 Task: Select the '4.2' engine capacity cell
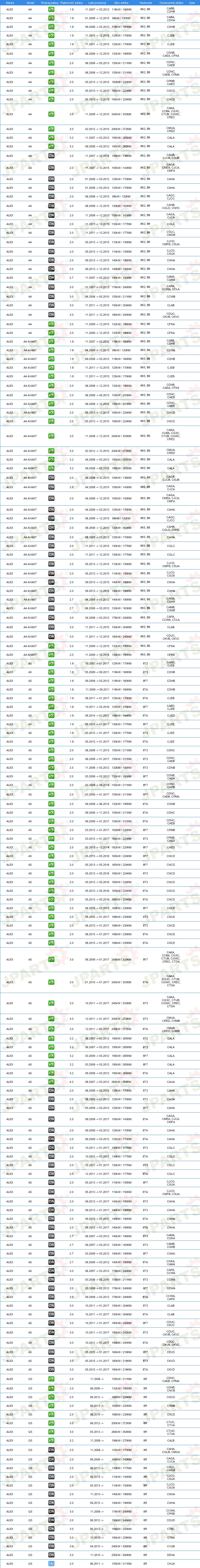point(71,1082)
